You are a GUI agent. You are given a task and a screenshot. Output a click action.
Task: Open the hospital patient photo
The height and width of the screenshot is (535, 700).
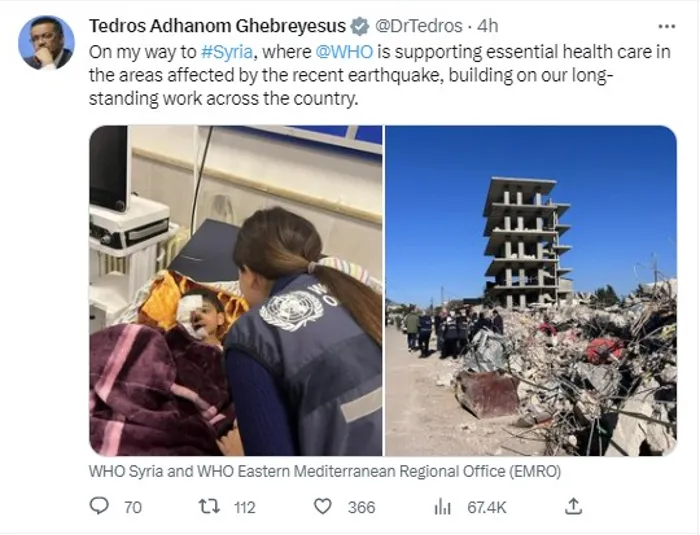coord(236,291)
